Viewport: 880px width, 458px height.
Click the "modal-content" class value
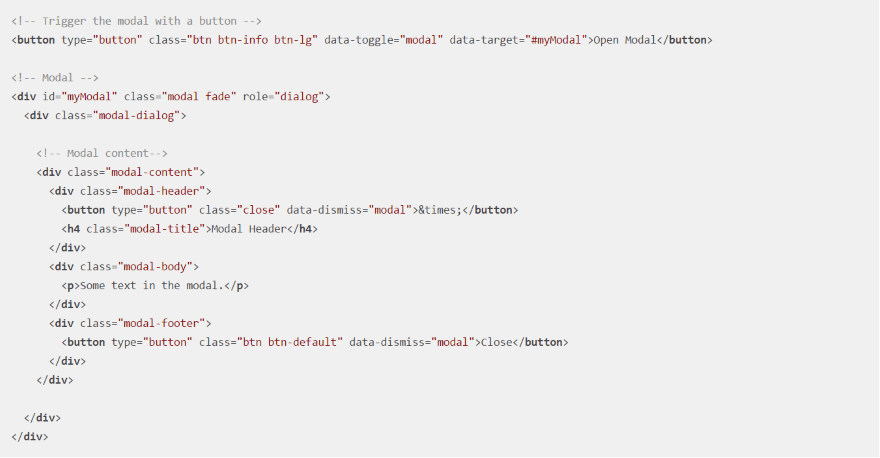click(x=155, y=173)
